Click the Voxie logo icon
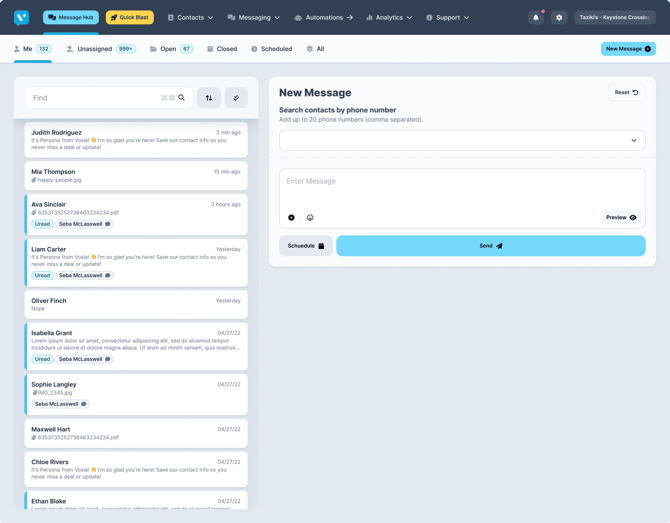The image size is (670, 523). (22, 17)
